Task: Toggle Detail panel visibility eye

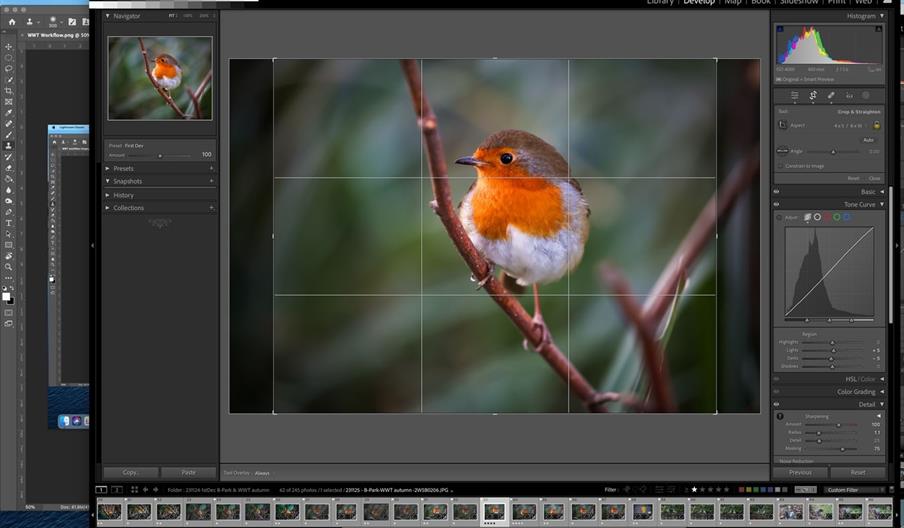Action: click(x=777, y=404)
